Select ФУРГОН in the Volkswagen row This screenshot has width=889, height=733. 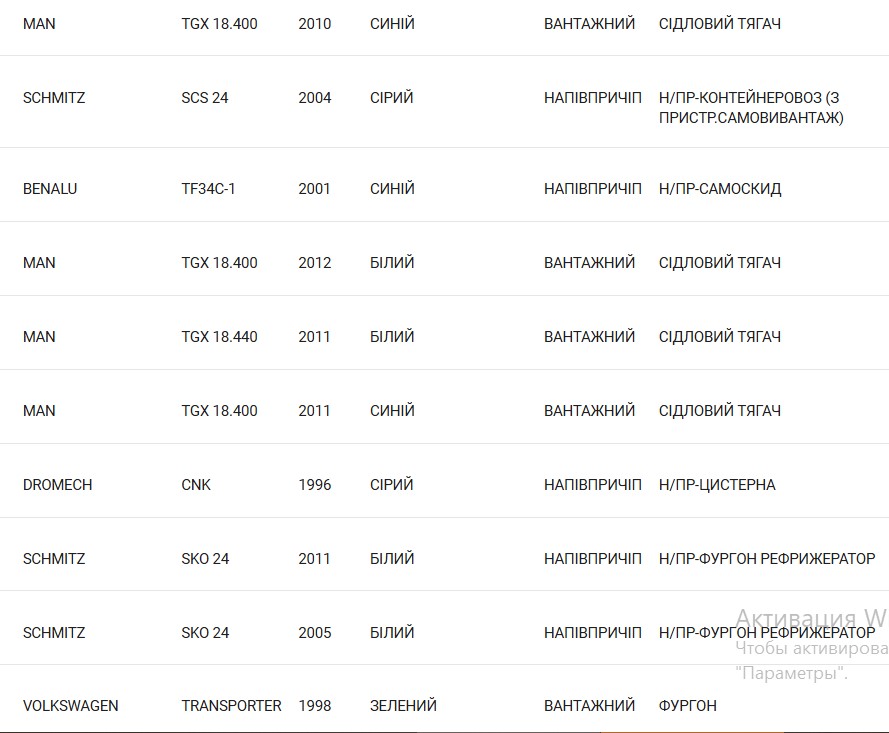pos(688,706)
